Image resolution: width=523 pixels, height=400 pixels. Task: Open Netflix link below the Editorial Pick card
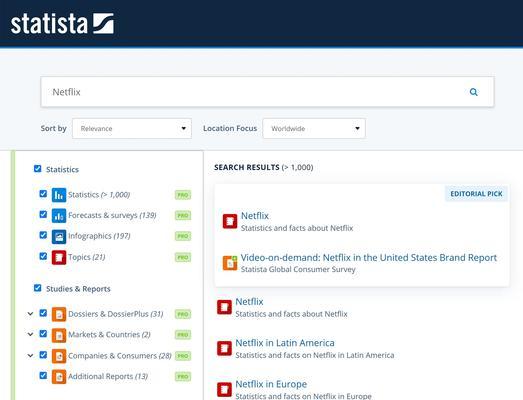(249, 302)
